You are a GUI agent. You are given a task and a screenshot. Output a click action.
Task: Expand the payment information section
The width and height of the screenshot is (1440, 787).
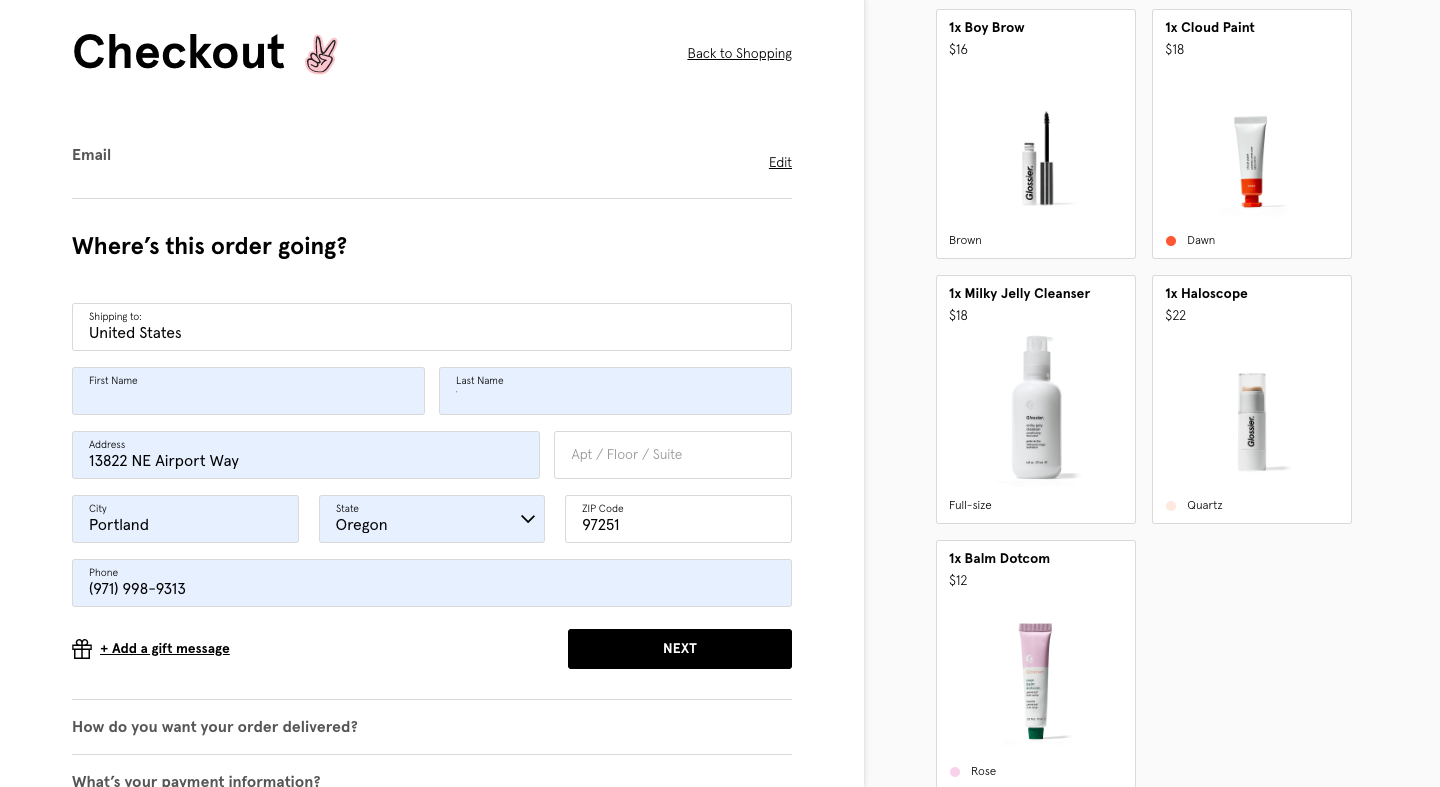[196, 780]
